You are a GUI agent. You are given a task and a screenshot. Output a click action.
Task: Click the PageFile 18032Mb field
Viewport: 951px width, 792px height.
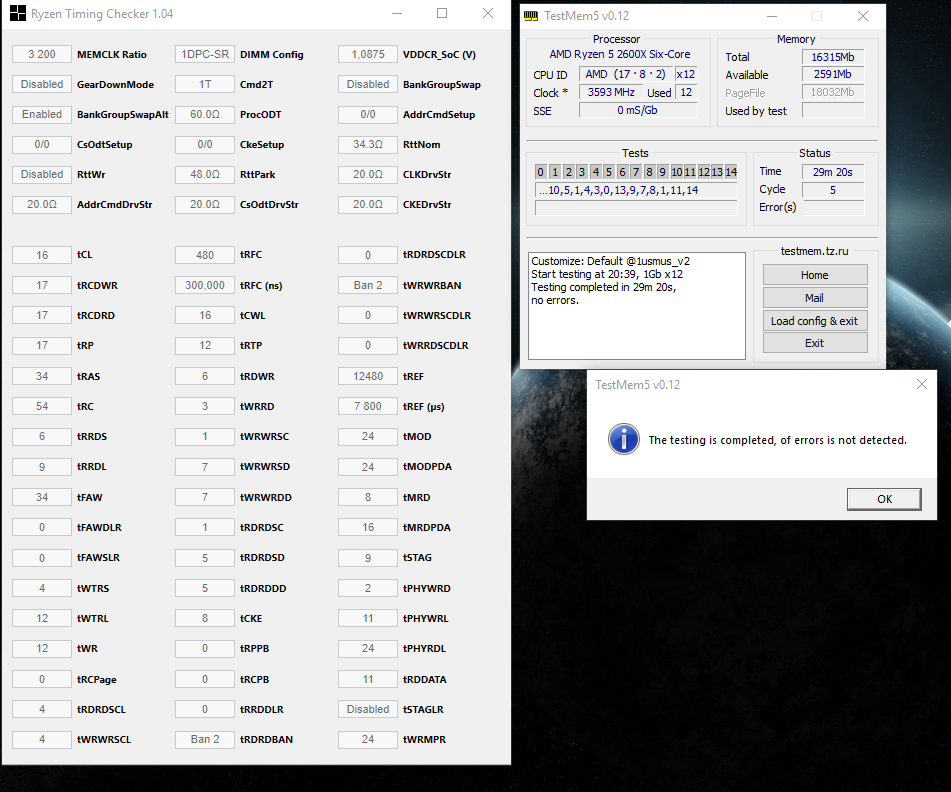(x=833, y=92)
